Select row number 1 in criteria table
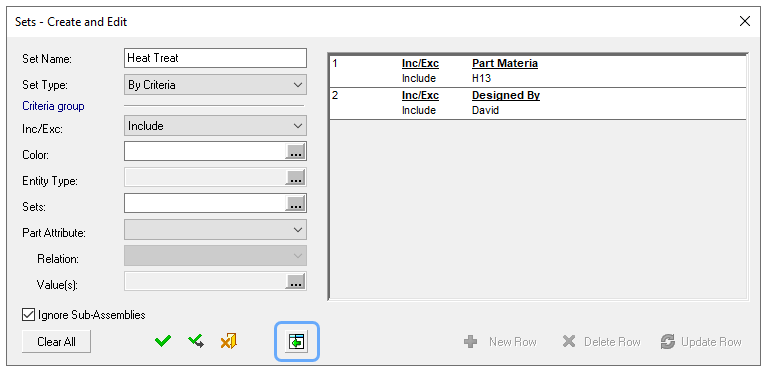 pos(335,63)
